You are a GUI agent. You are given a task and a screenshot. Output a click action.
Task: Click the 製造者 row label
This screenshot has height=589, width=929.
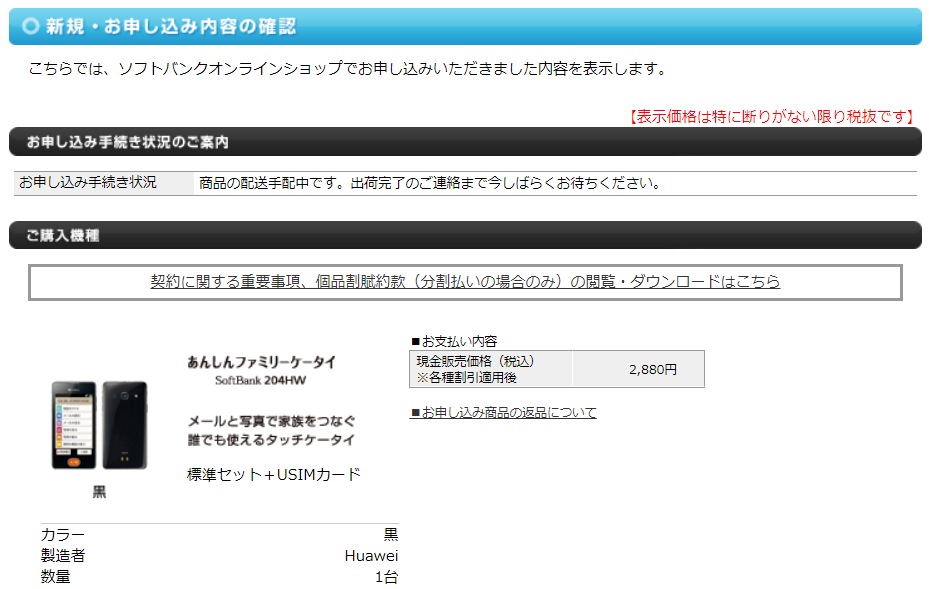[x=63, y=556]
